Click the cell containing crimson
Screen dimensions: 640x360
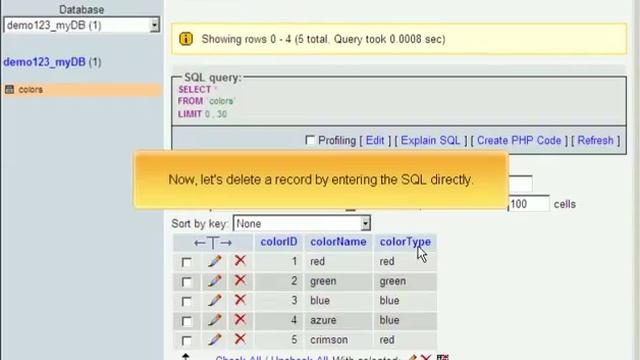tap(338, 340)
